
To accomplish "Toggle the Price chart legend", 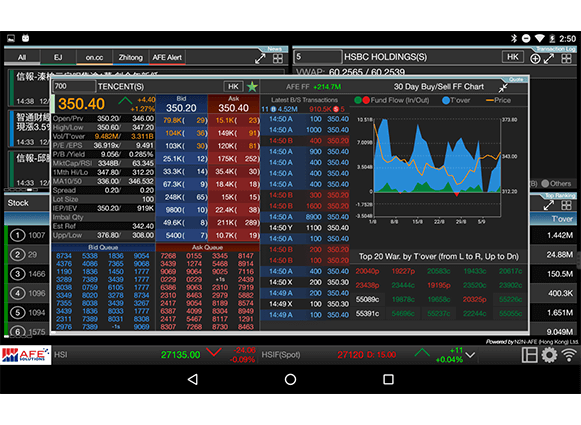I will pos(498,100).
